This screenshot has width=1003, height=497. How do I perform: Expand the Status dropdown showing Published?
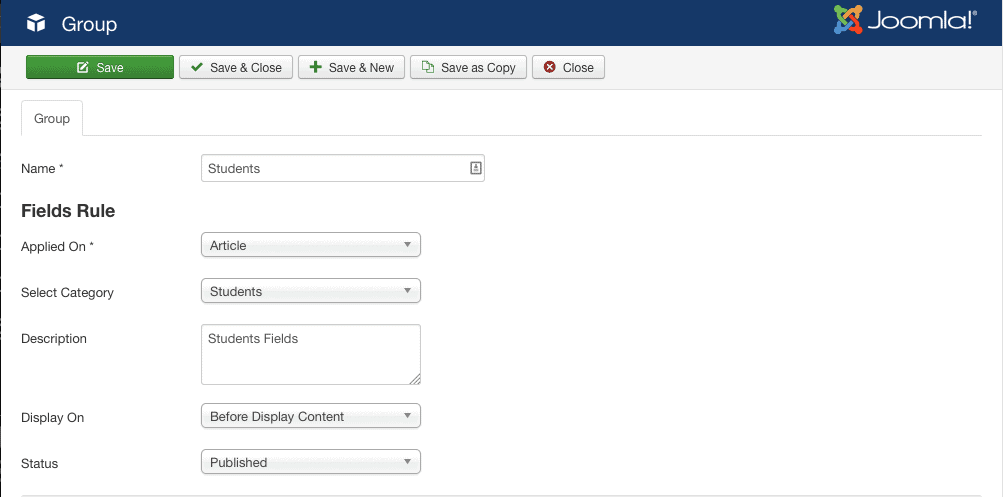pos(311,462)
